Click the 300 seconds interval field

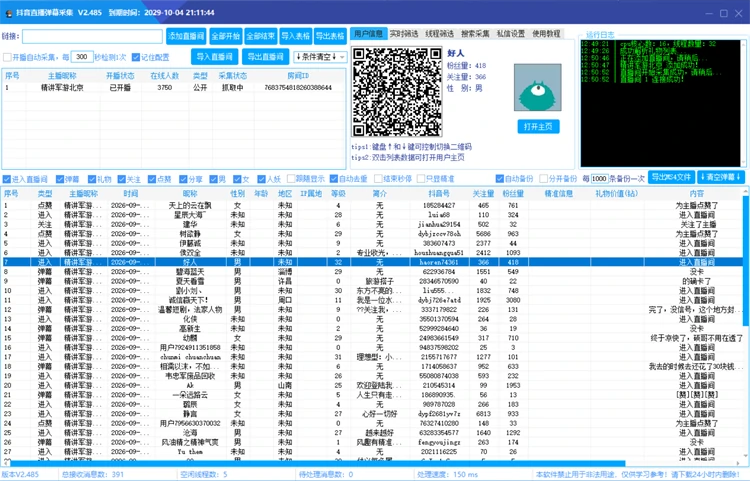pos(82,57)
